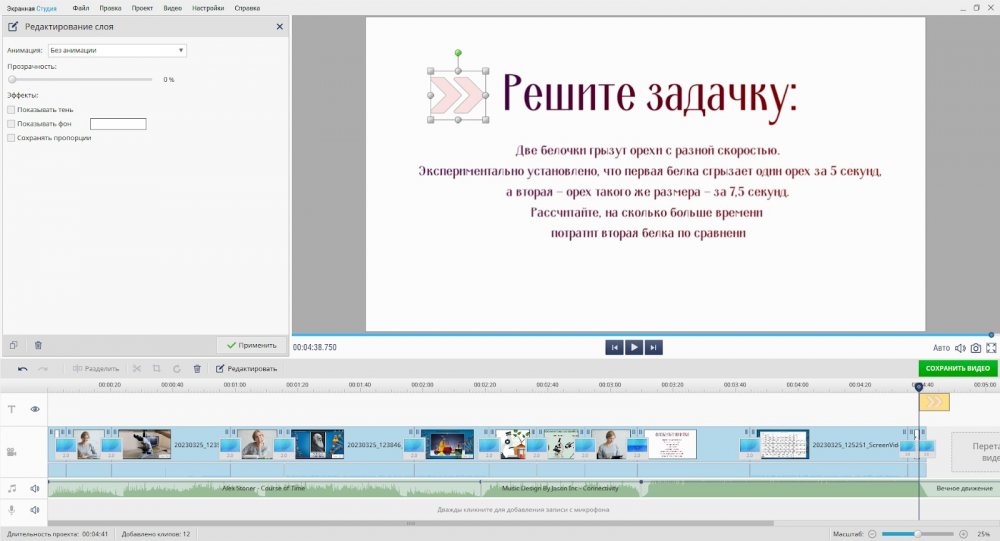Click the undo arrow in timeline toolbar
Screen dimensions: 1000x541
pyautogui.click(x=23, y=368)
